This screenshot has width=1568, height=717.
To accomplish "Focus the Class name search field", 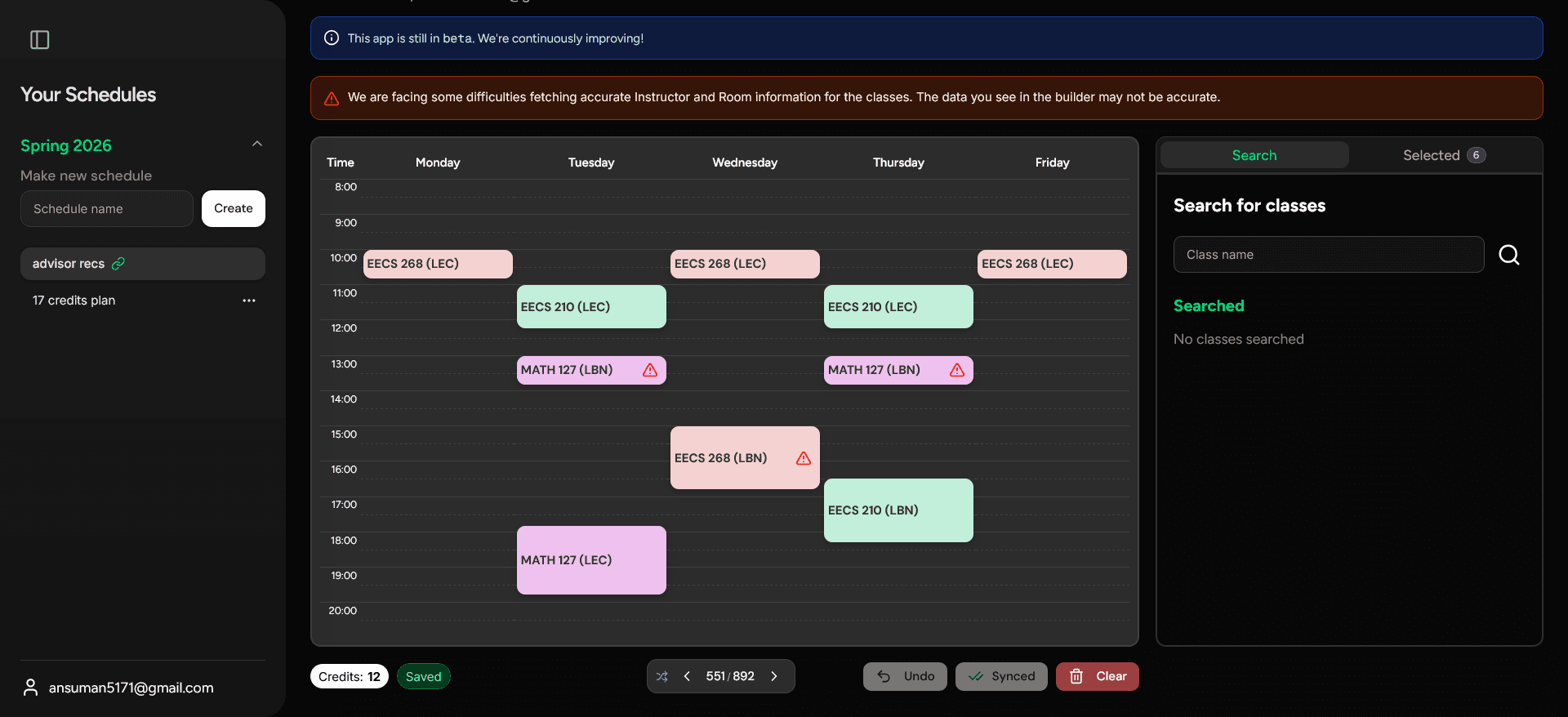I will [x=1329, y=255].
